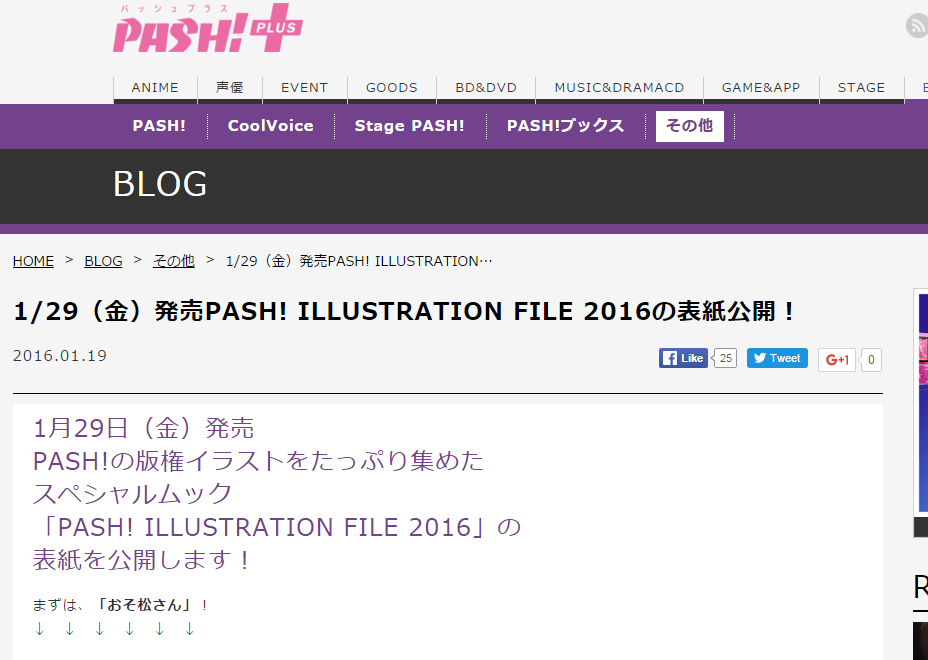
Task: Open the GAME&APP category
Action: (761, 88)
